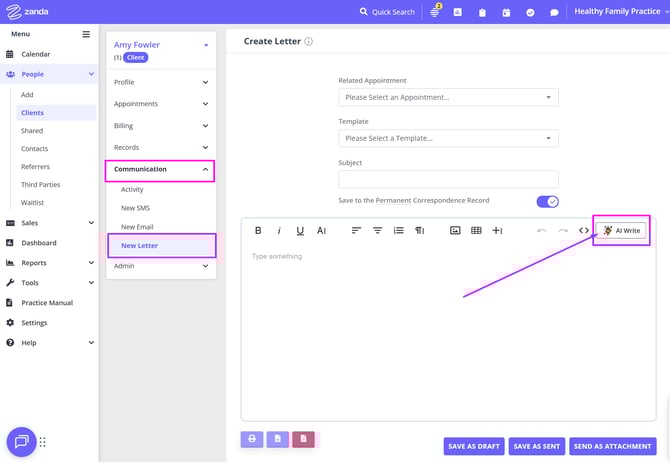Open Calendar from the left menu
Viewport: 670px width, 462px height.
click(x=36, y=54)
